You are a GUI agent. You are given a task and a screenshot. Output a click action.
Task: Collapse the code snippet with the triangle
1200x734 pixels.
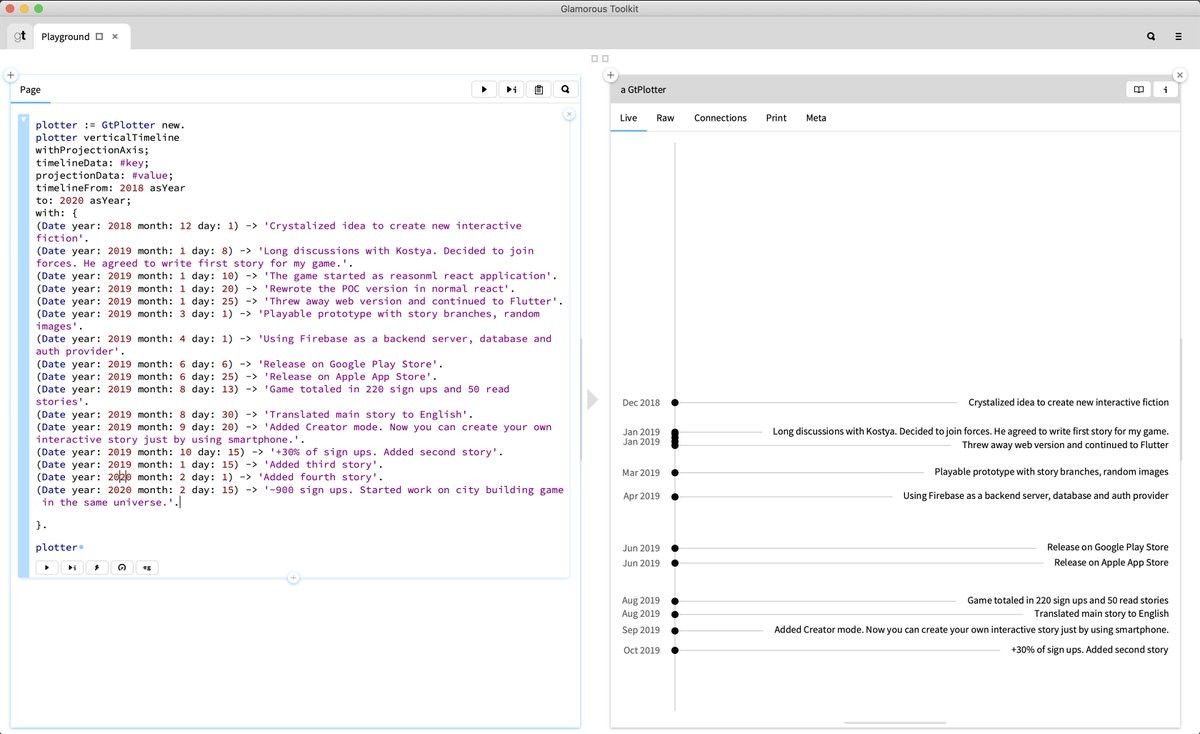(24, 119)
